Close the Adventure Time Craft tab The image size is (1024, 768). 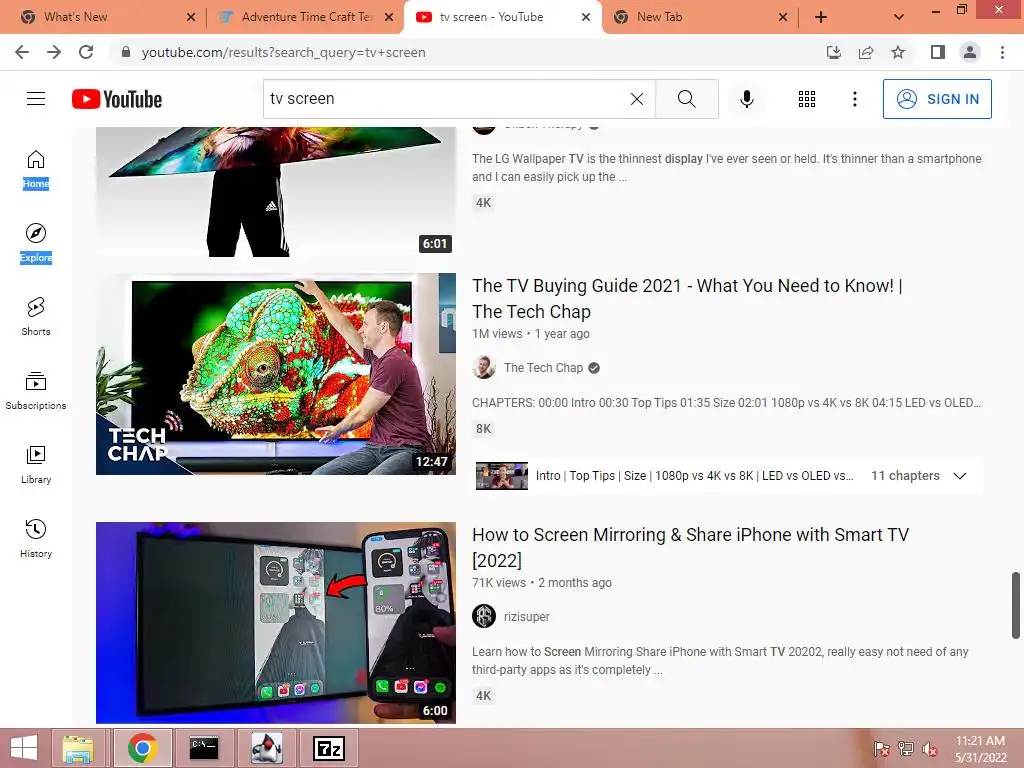pyautogui.click(x=389, y=17)
